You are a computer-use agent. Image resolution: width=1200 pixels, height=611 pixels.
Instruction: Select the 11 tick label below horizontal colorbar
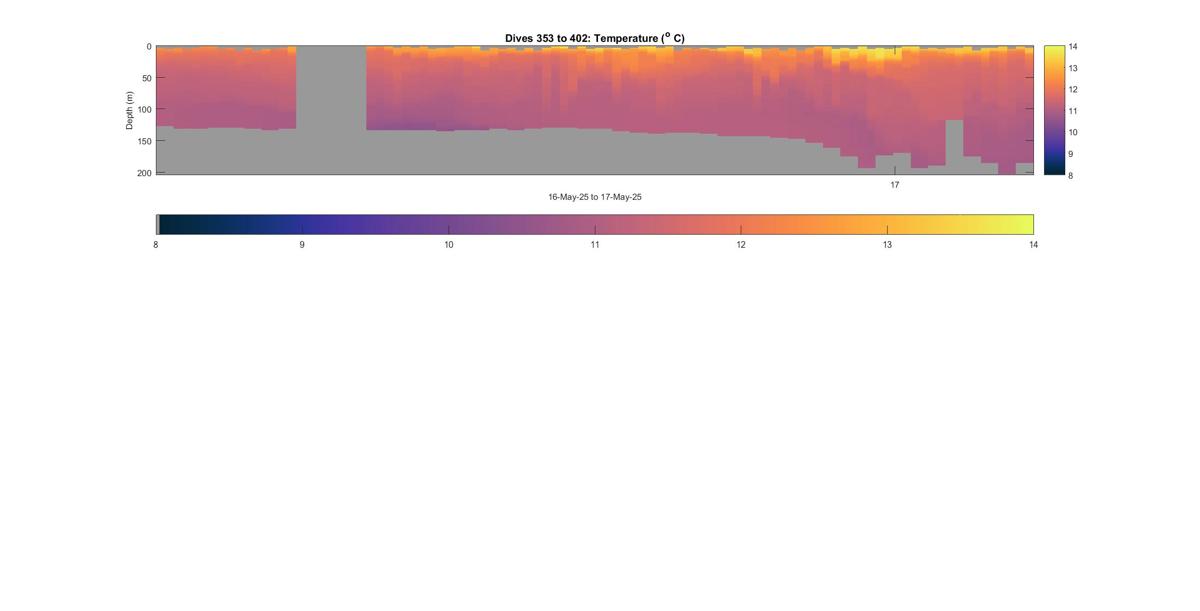[595, 245]
